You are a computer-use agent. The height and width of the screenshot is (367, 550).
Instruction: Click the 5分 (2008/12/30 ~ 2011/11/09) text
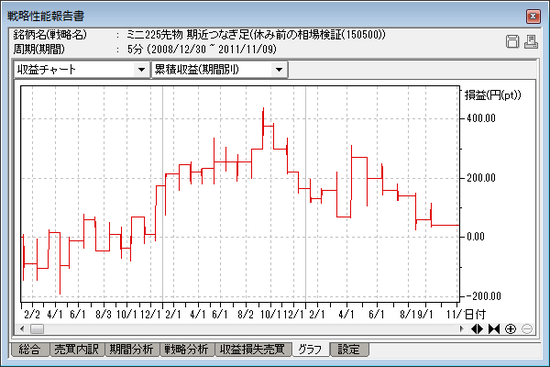(x=202, y=49)
